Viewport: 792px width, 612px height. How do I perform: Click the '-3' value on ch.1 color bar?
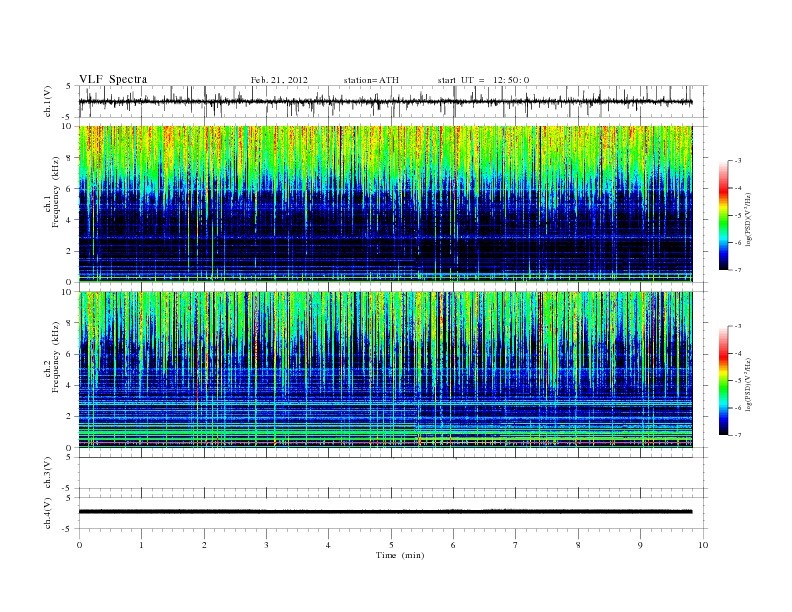(738, 161)
